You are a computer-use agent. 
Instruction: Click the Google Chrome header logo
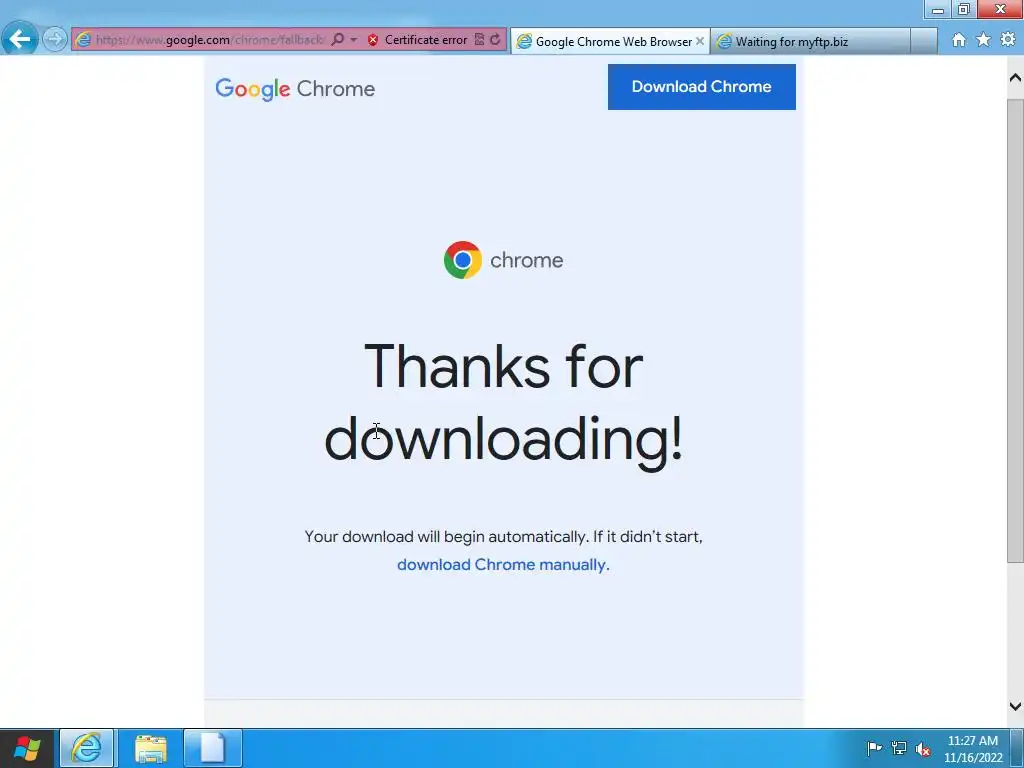295,88
